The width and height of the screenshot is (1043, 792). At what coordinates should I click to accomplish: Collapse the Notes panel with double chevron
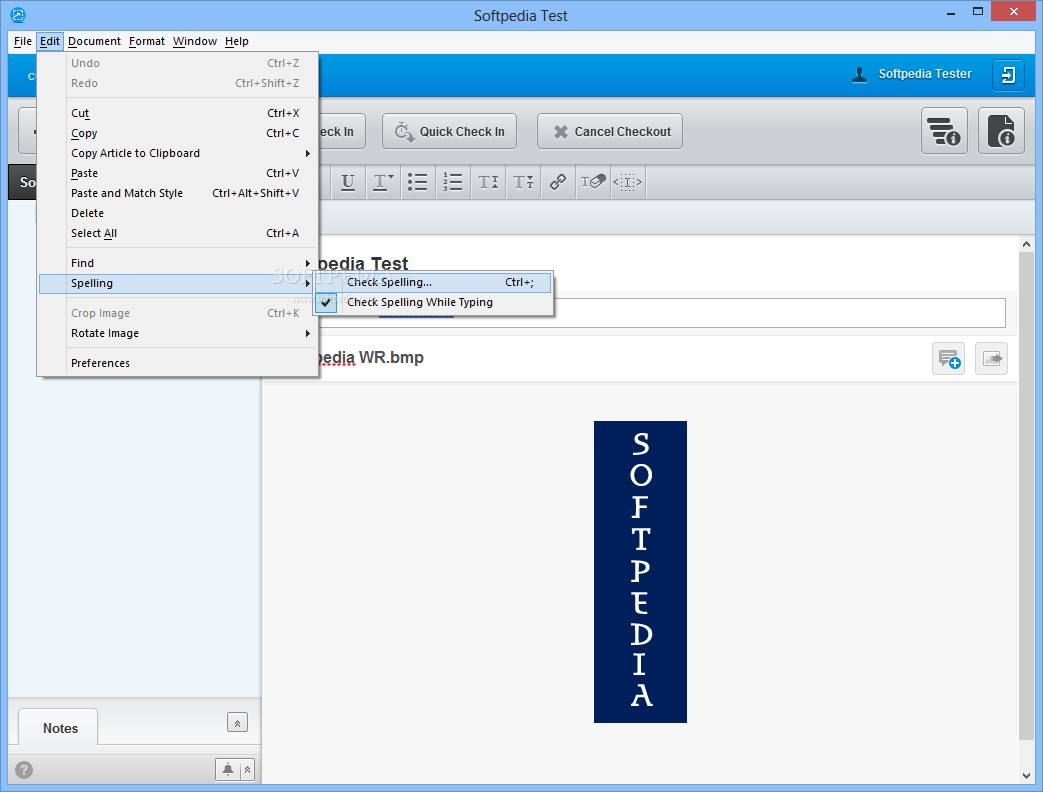tap(237, 723)
